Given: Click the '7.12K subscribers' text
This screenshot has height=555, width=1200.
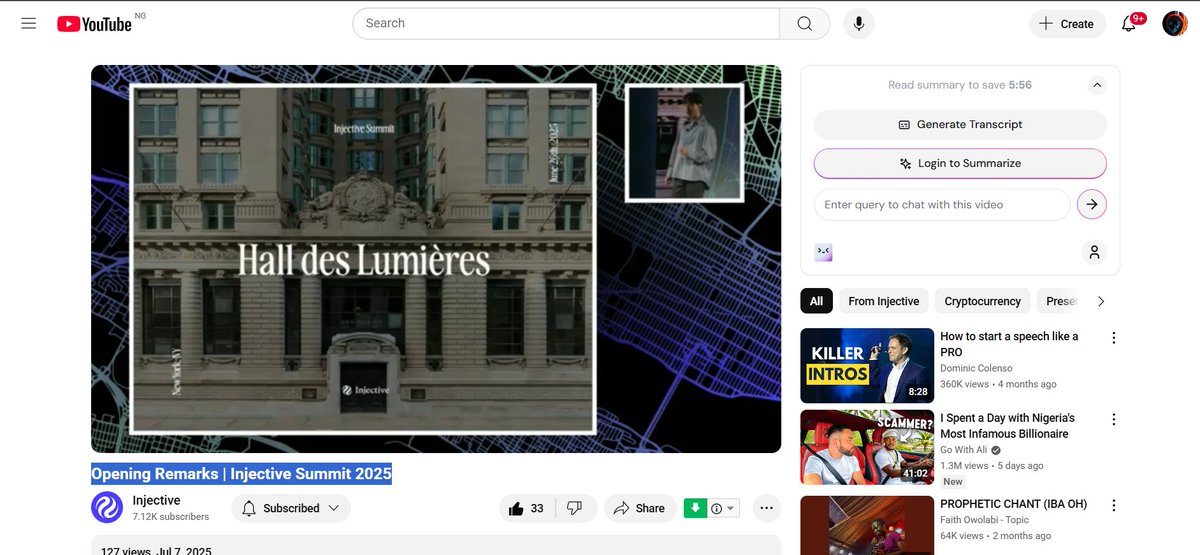Looking at the screenshot, I should click(171, 517).
